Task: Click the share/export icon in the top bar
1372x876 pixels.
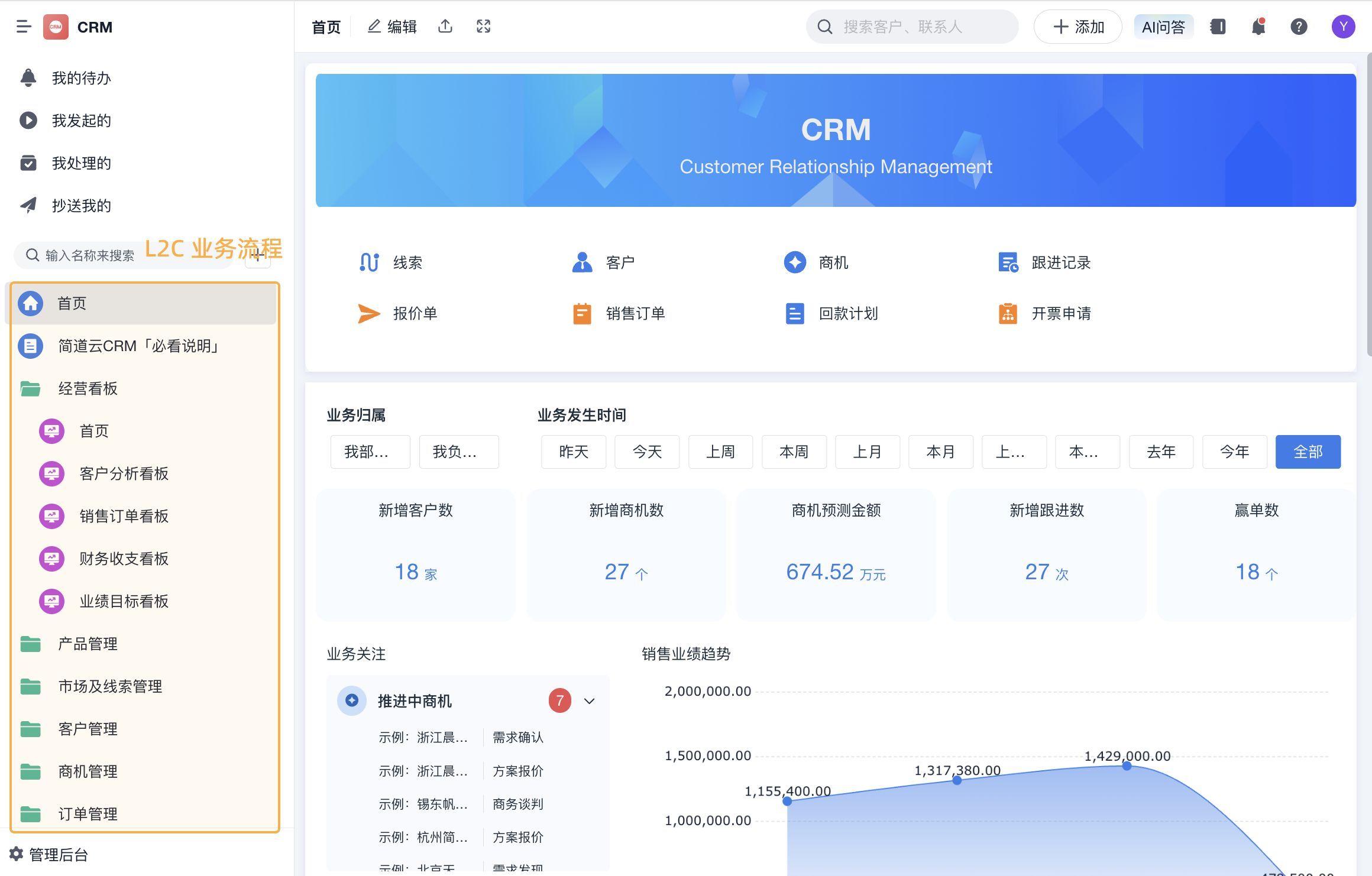Action: (445, 27)
